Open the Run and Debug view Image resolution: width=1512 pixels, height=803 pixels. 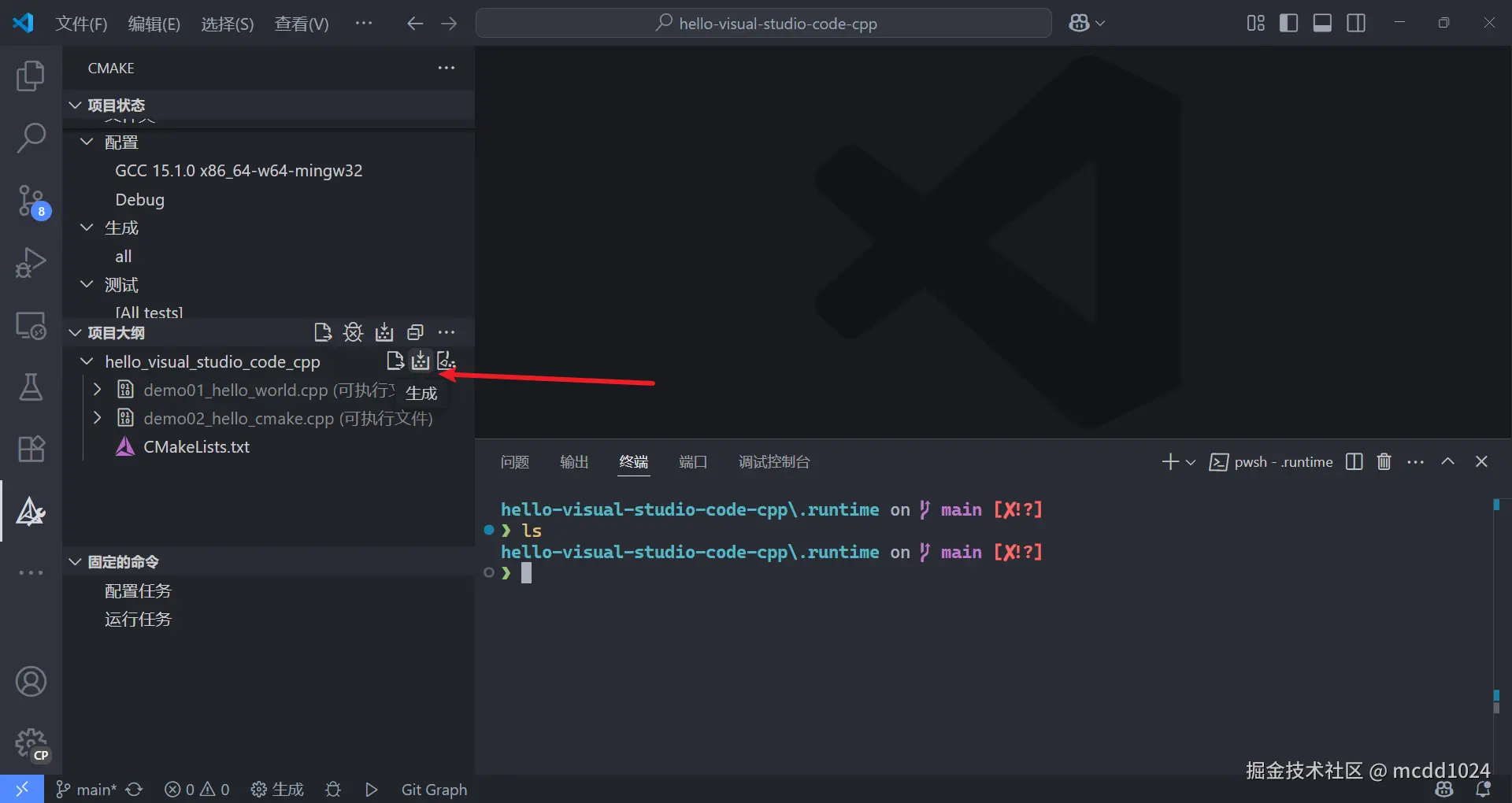tap(31, 262)
